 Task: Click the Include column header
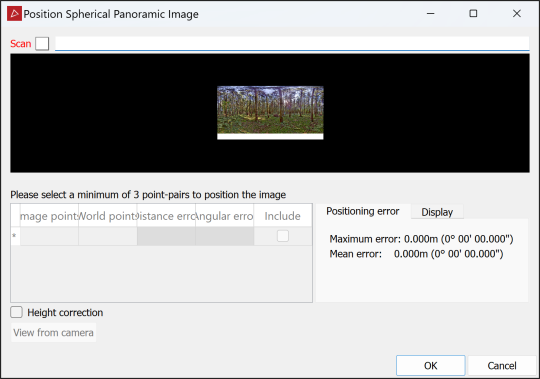[x=283, y=216]
